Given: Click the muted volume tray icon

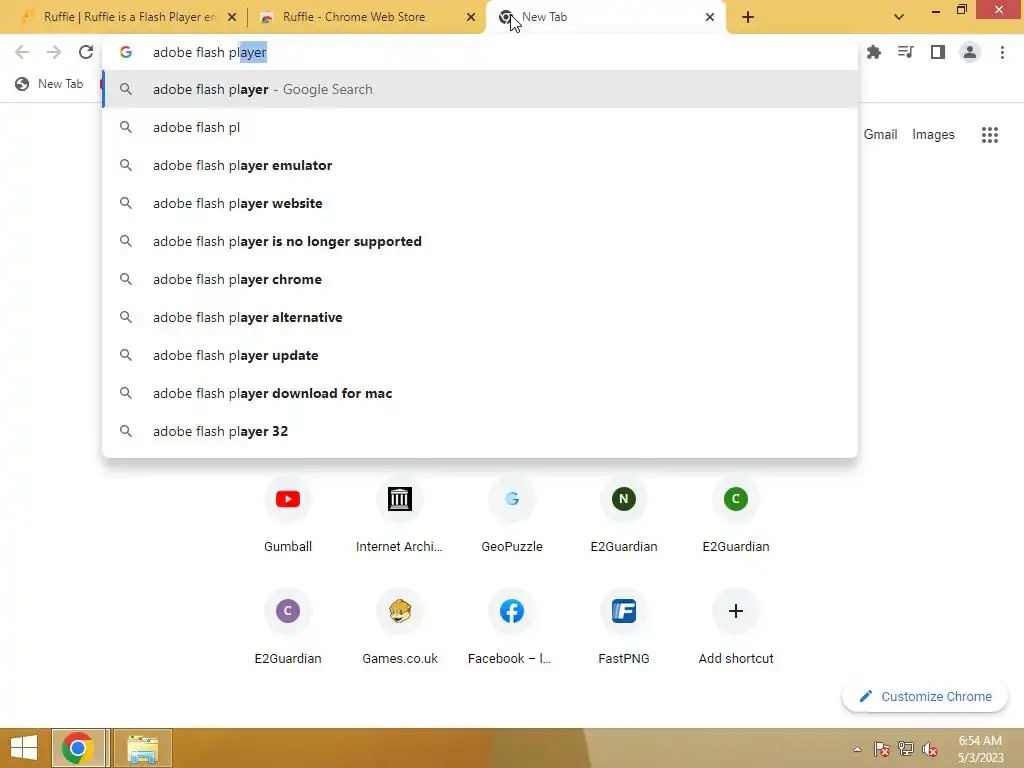Looking at the screenshot, I should [x=930, y=748].
